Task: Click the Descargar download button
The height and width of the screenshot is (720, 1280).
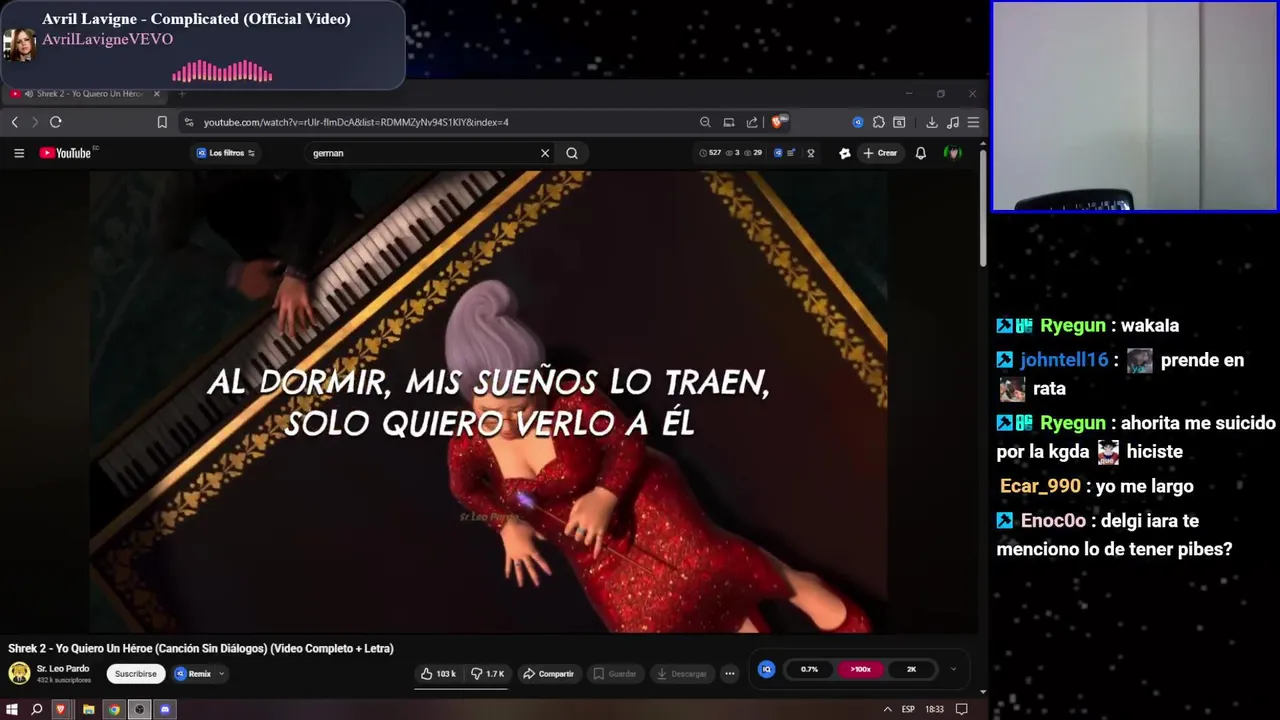Action: pos(681,674)
